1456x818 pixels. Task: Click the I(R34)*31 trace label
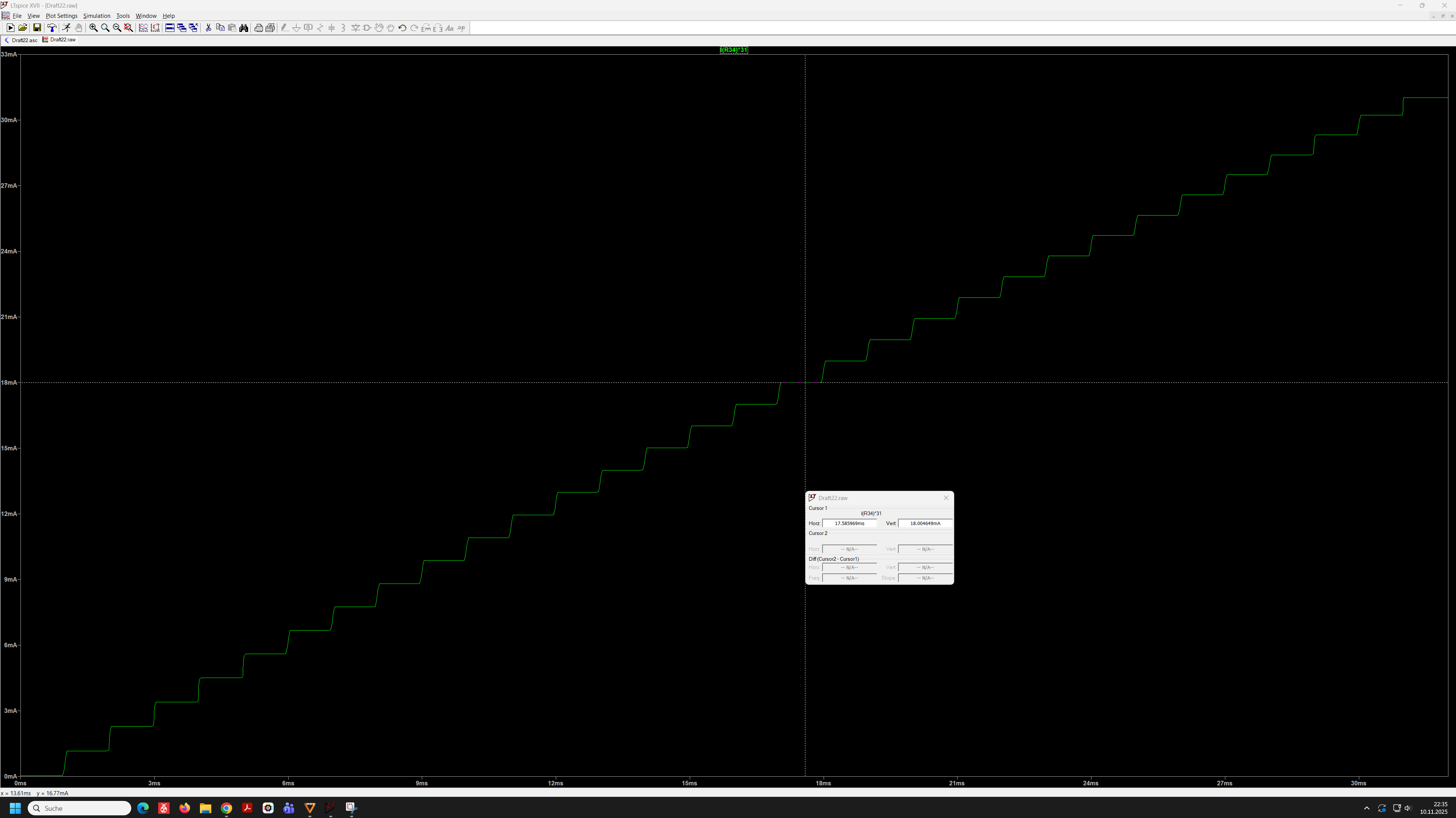pos(734,50)
